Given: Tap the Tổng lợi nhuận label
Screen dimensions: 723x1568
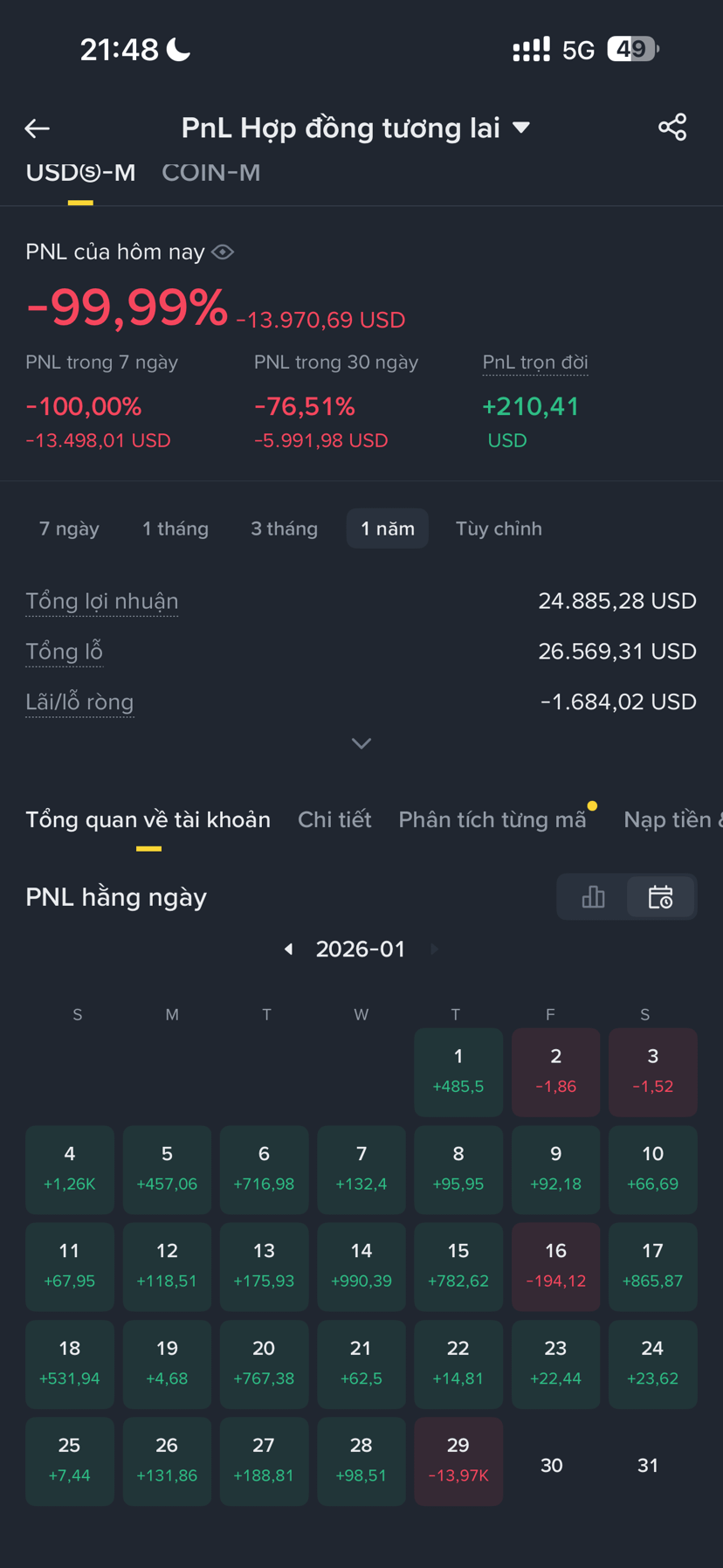Looking at the screenshot, I should (x=102, y=601).
